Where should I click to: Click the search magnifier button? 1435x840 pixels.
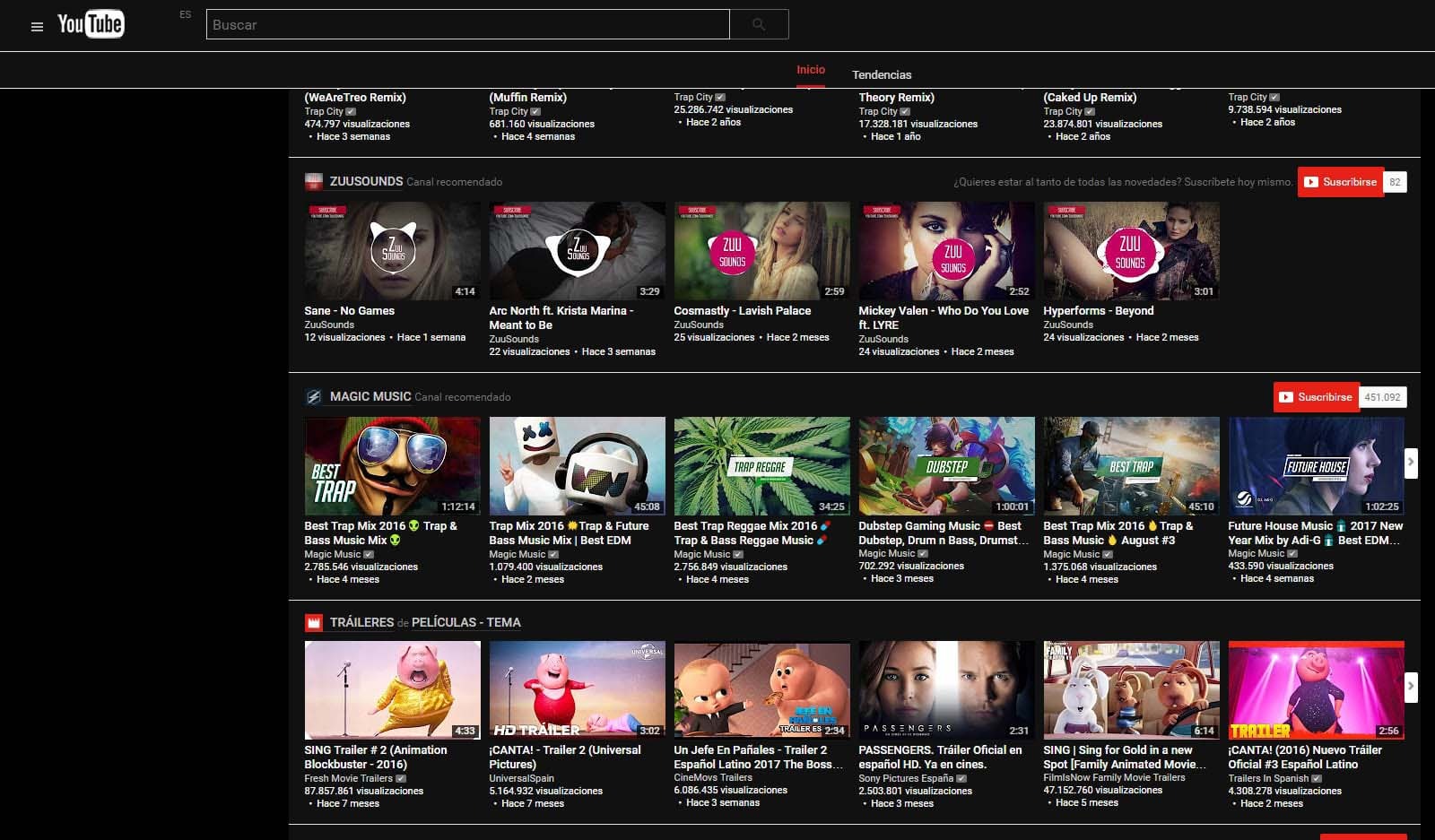[x=759, y=24]
